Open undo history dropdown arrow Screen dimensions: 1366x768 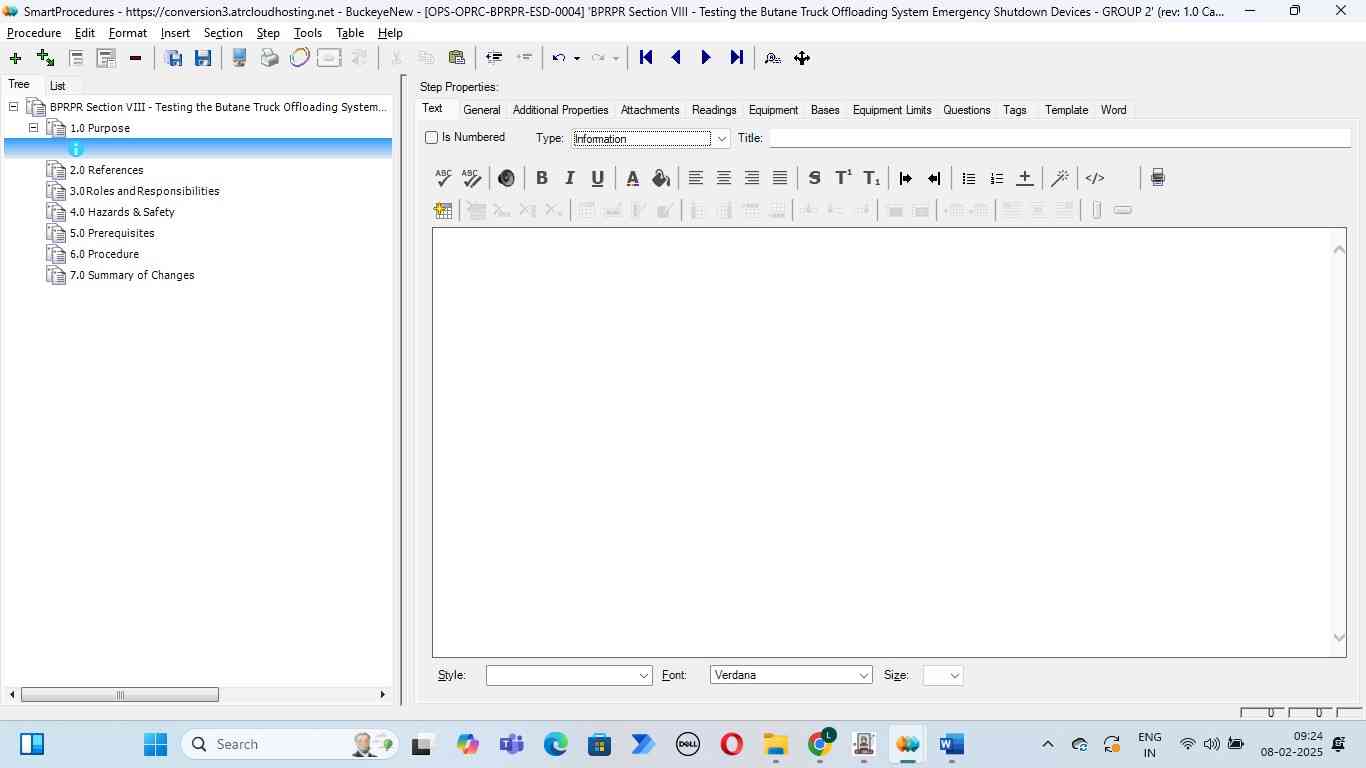click(x=577, y=58)
